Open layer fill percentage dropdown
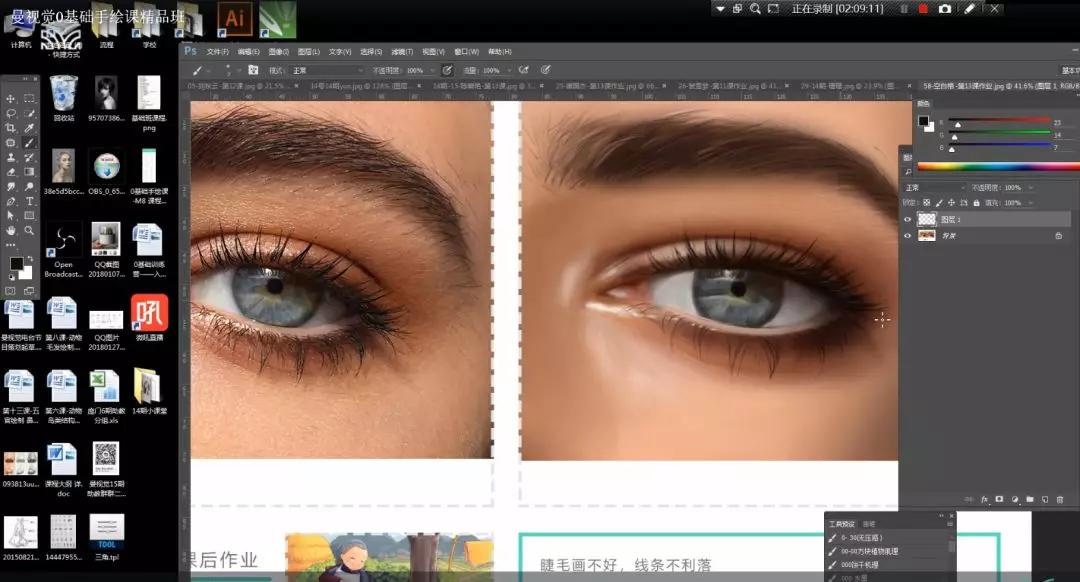1080x582 pixels. point(1030,203)
